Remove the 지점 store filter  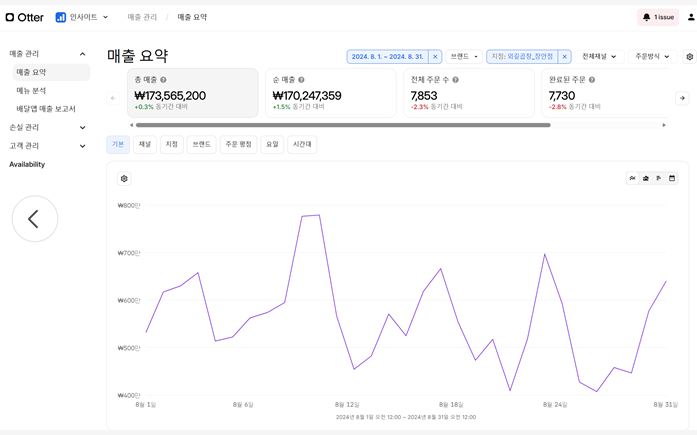(x=565, y=57)
